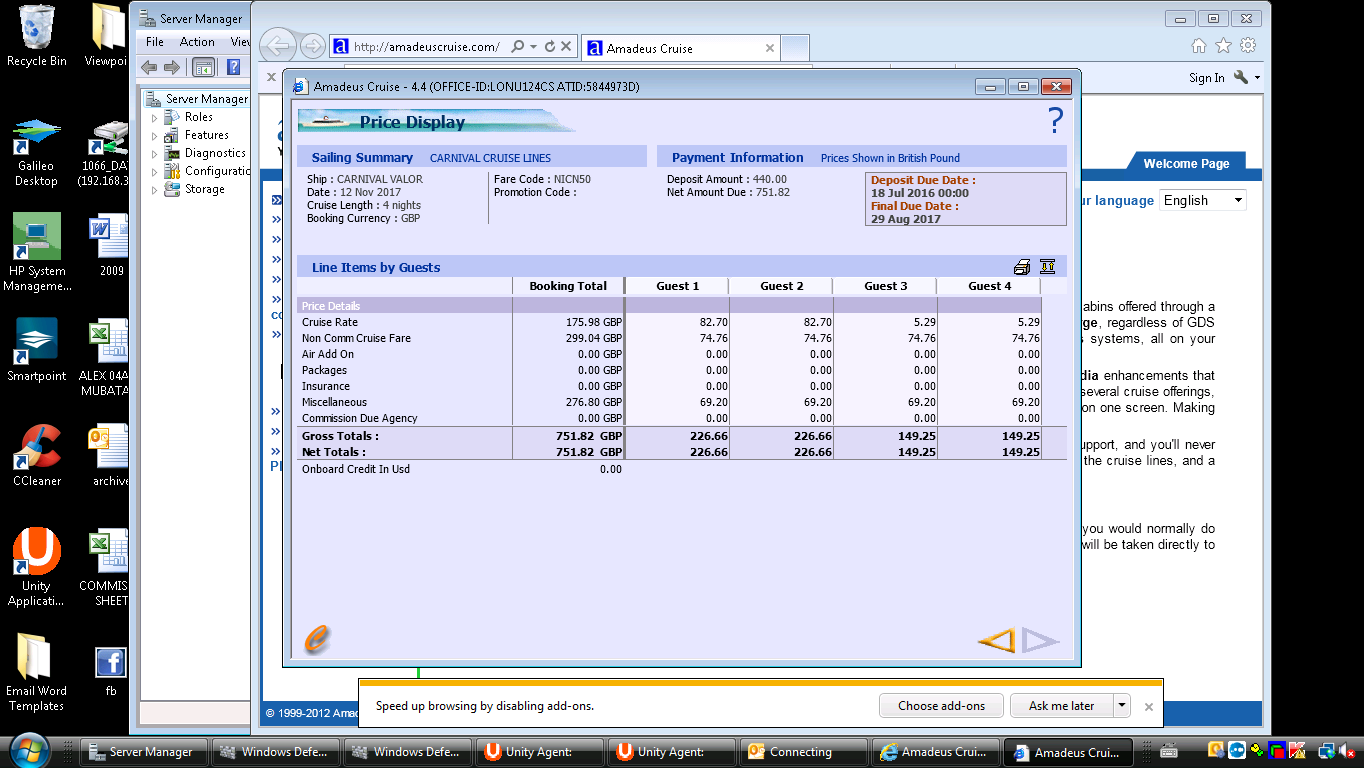Expand the Diagnostics tree node
1364x768 pixels.
click(155, 154)
